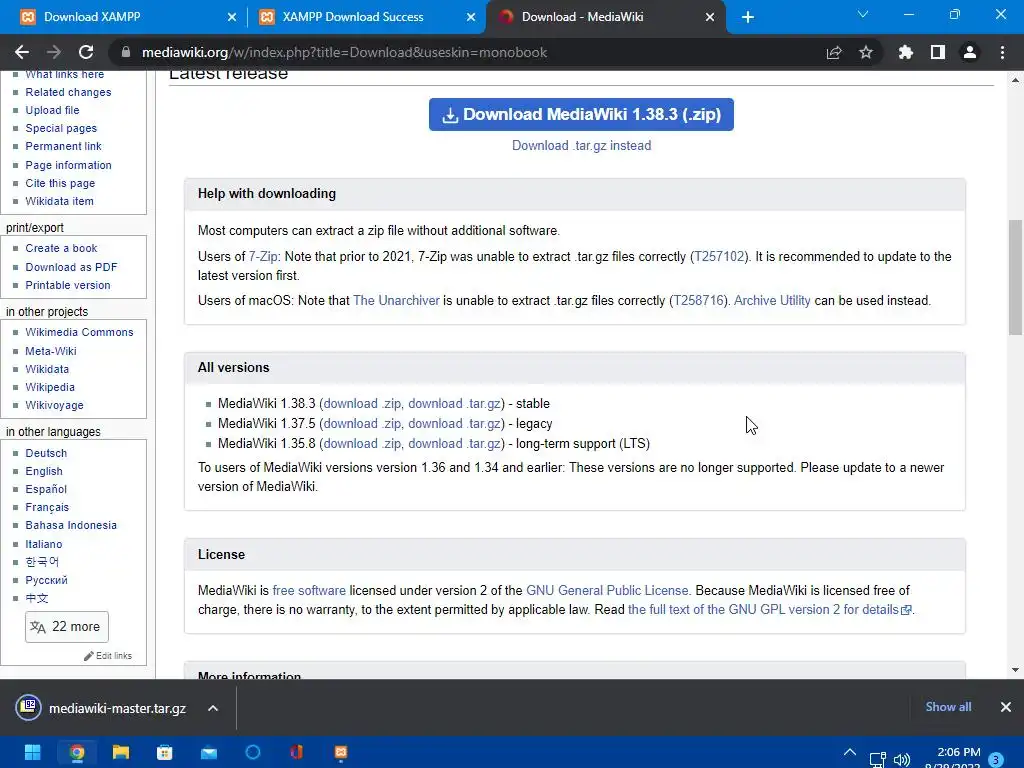Visit Wikimedia Commons project link
This screenshot has width=1024, height=768.
[79, 332]
